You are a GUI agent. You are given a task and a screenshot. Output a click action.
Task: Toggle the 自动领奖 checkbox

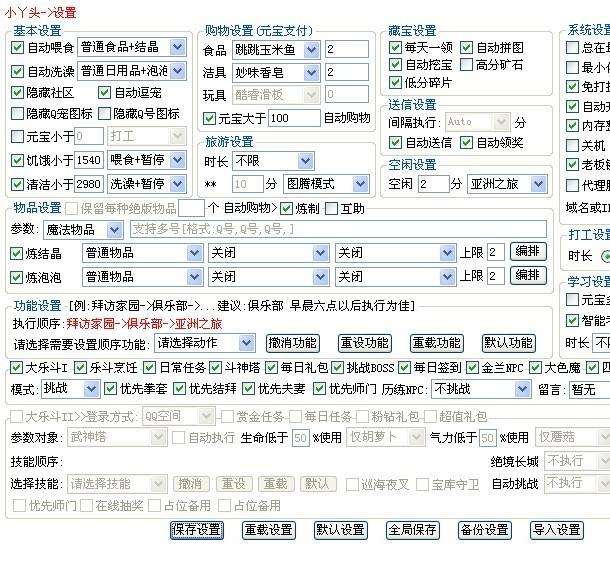[466, 143]
